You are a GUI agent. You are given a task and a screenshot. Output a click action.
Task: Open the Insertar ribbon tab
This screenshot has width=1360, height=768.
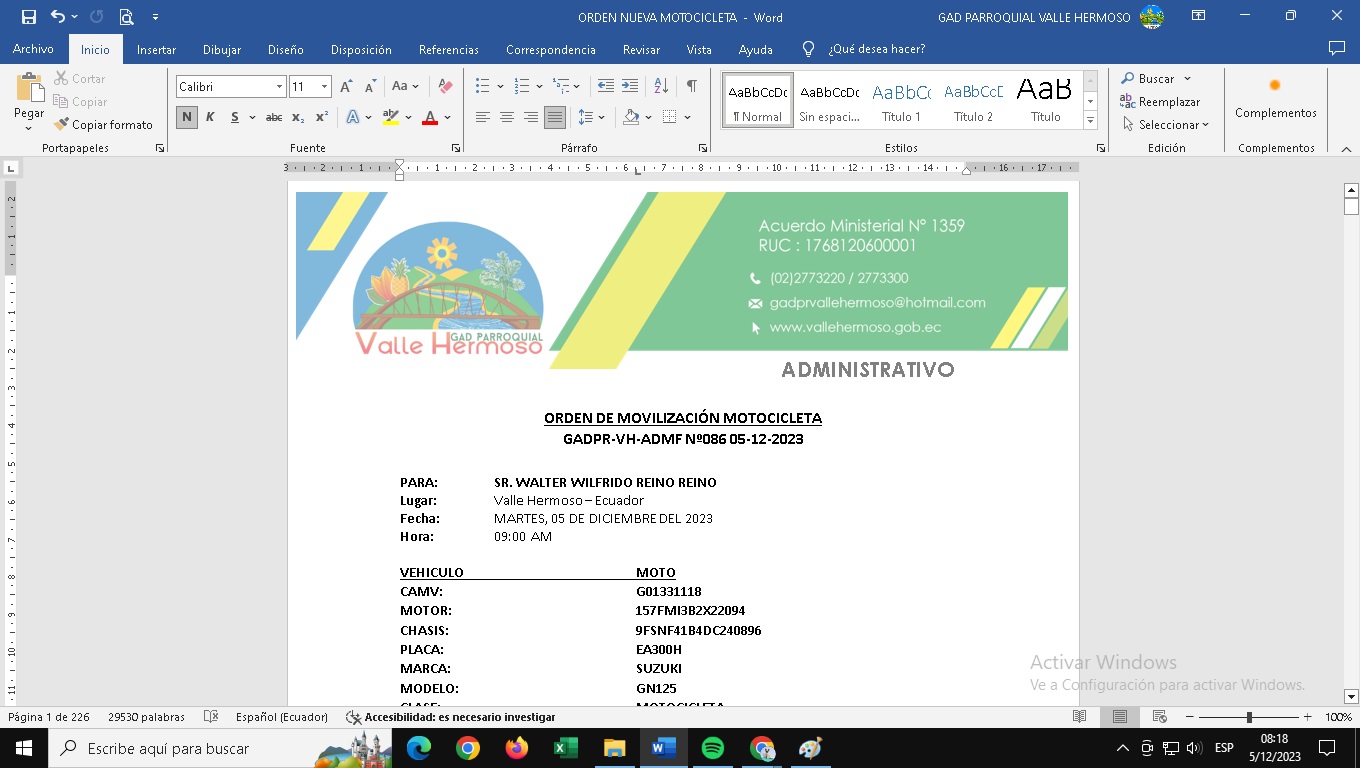(156, 49)
